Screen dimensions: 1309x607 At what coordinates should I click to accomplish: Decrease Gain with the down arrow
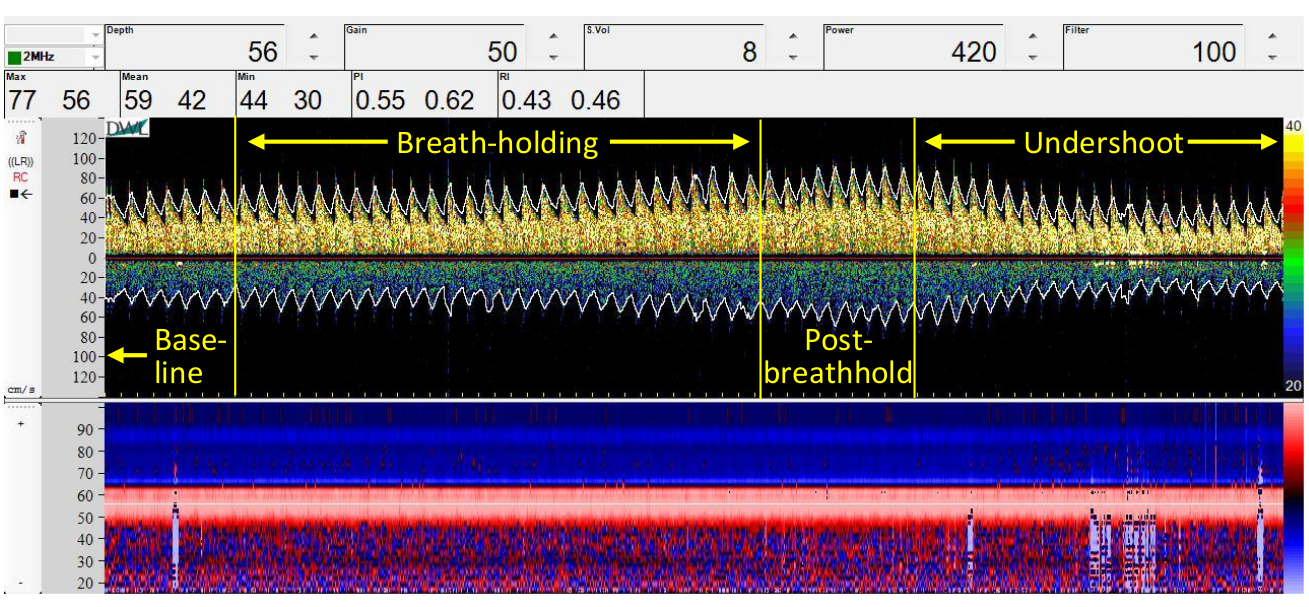coord(553,58)
